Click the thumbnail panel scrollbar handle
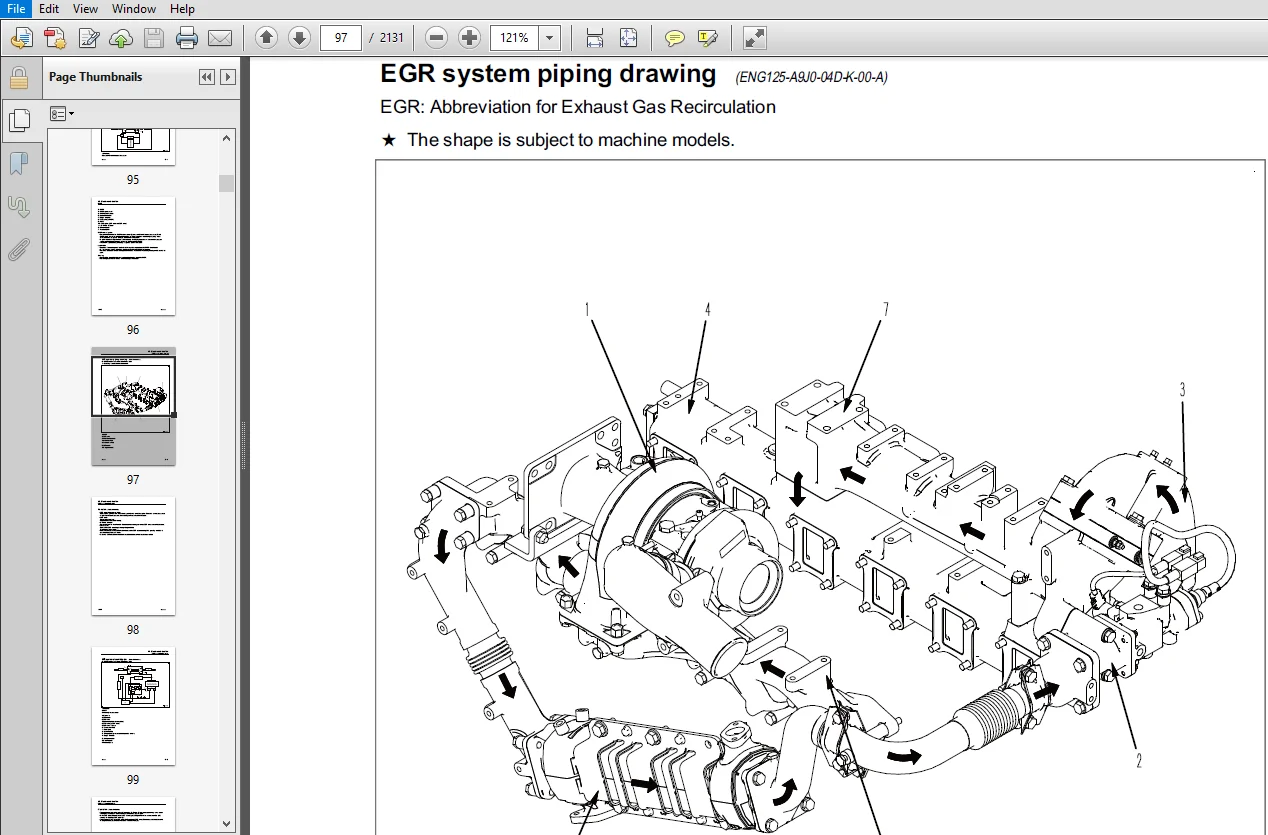 tap(227, 183)
